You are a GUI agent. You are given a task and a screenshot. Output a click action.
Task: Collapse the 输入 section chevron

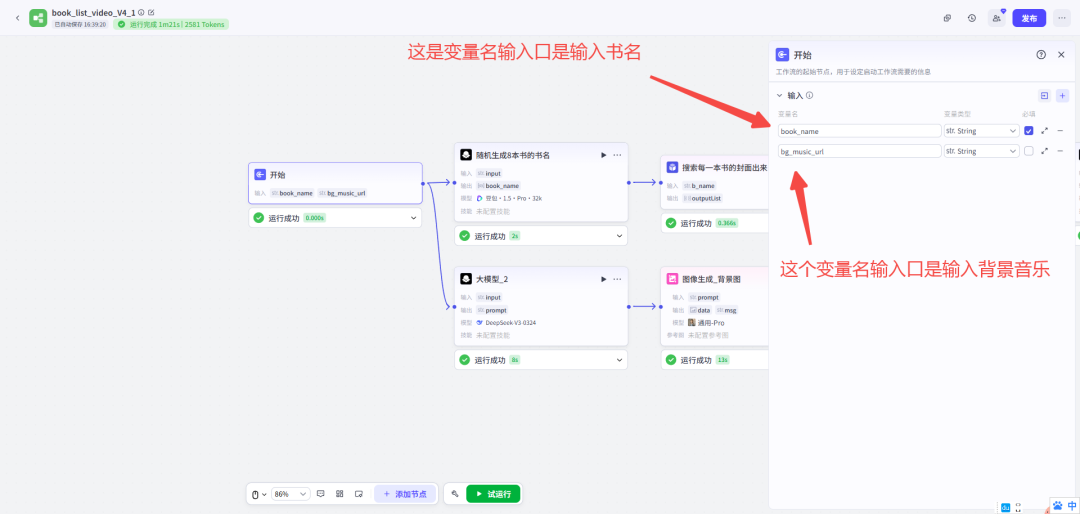click(x=780, y=96)
